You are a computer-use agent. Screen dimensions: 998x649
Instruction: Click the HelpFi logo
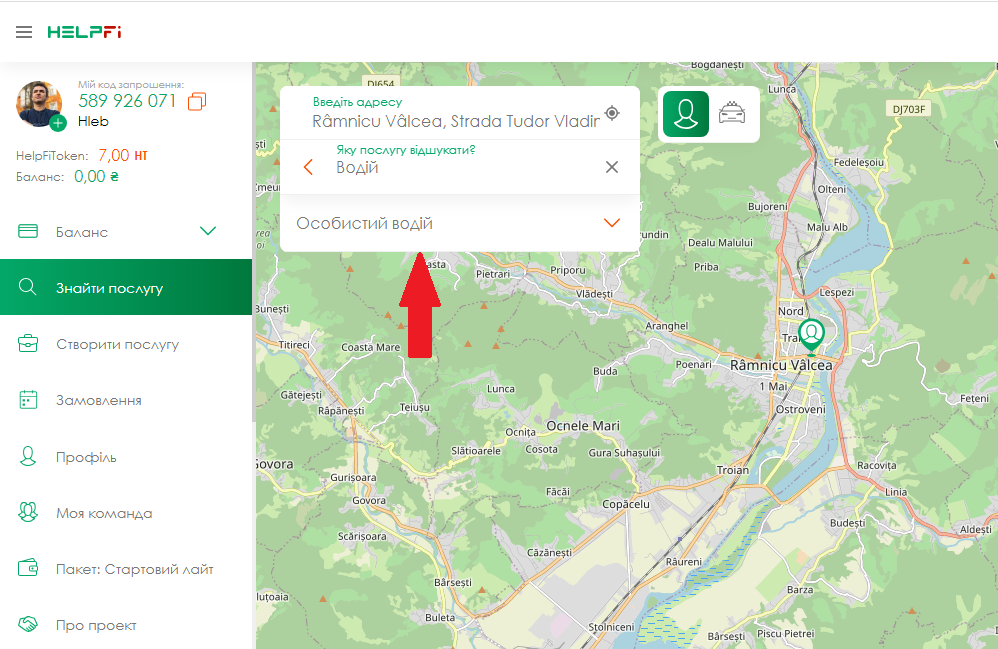click(x=84, y=32)
